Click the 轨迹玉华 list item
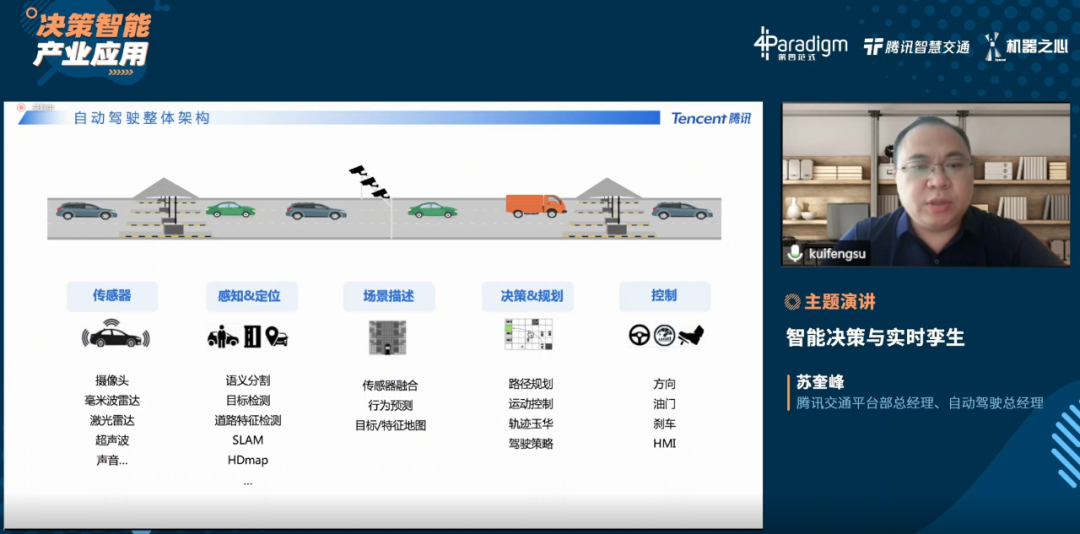The height and width of the screenshot is (534, 1080). click(x=531, y=424)
